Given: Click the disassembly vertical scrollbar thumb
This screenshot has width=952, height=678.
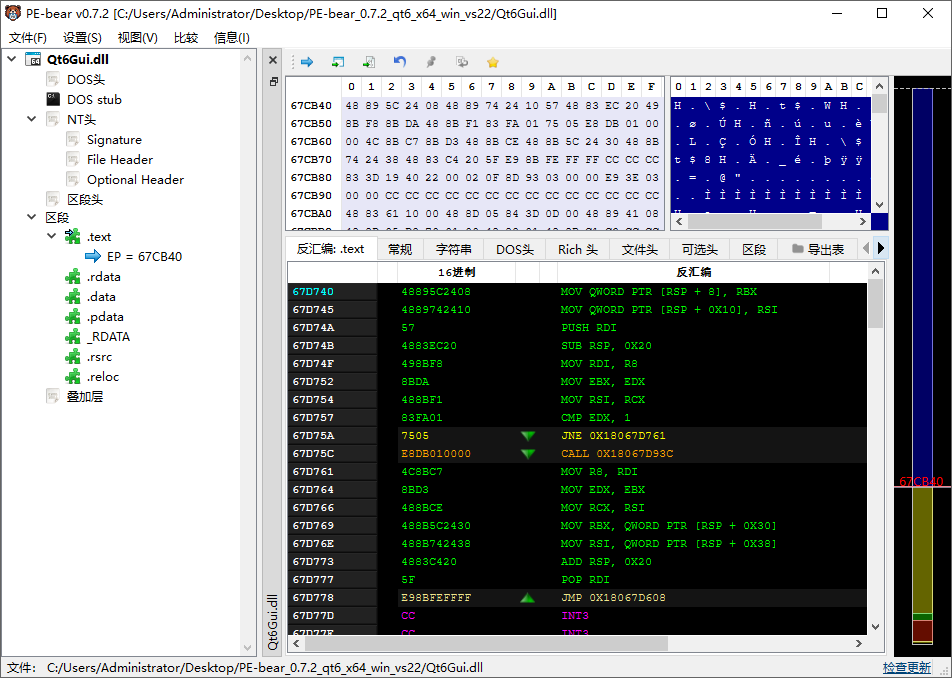Looking at the screenshot, I should coord(875,303).
